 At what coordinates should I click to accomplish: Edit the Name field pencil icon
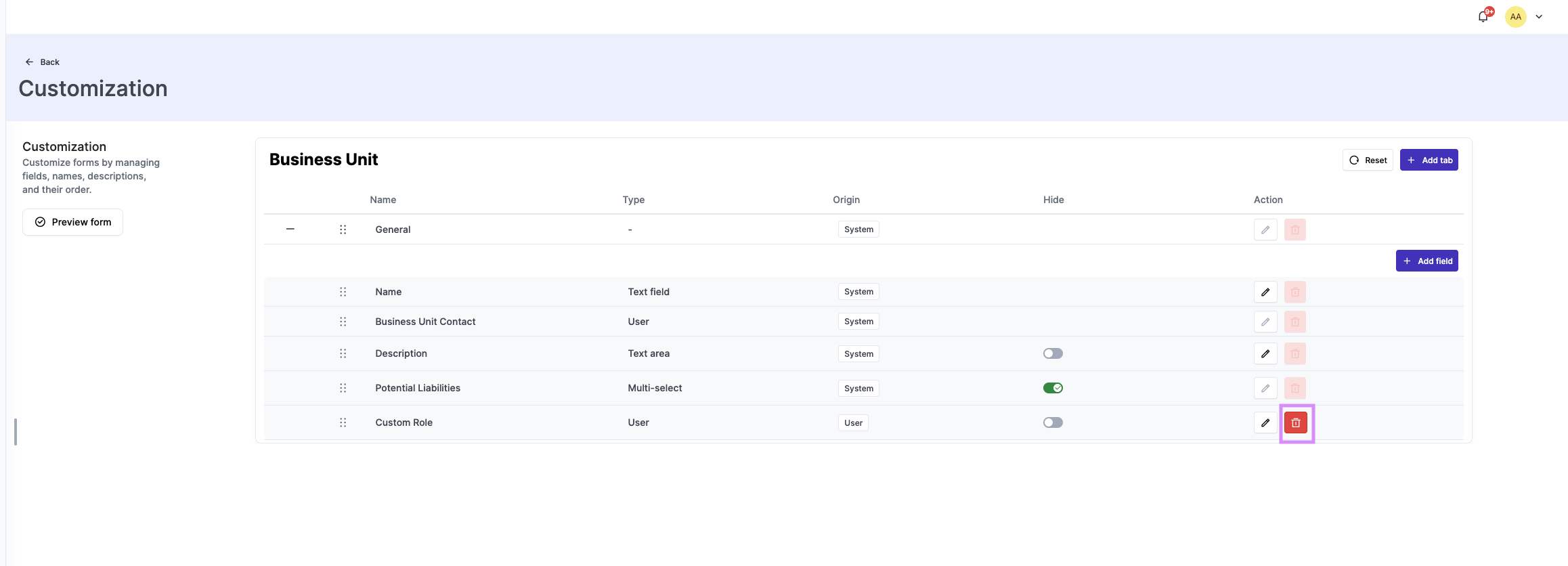(x=1265, y=292)
